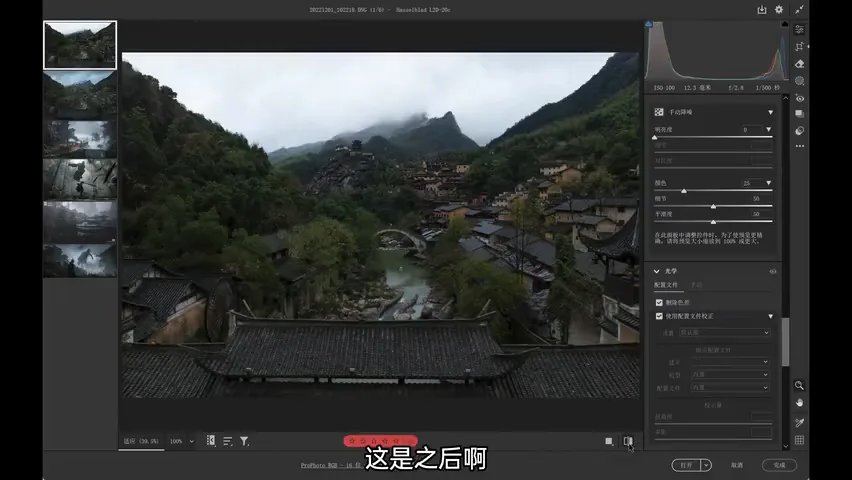The width and height of the screenshot is (852, 480).
Task: Click the filmstrip filter funnel icon
Action: pyautogui.click(x=245, y=441)
